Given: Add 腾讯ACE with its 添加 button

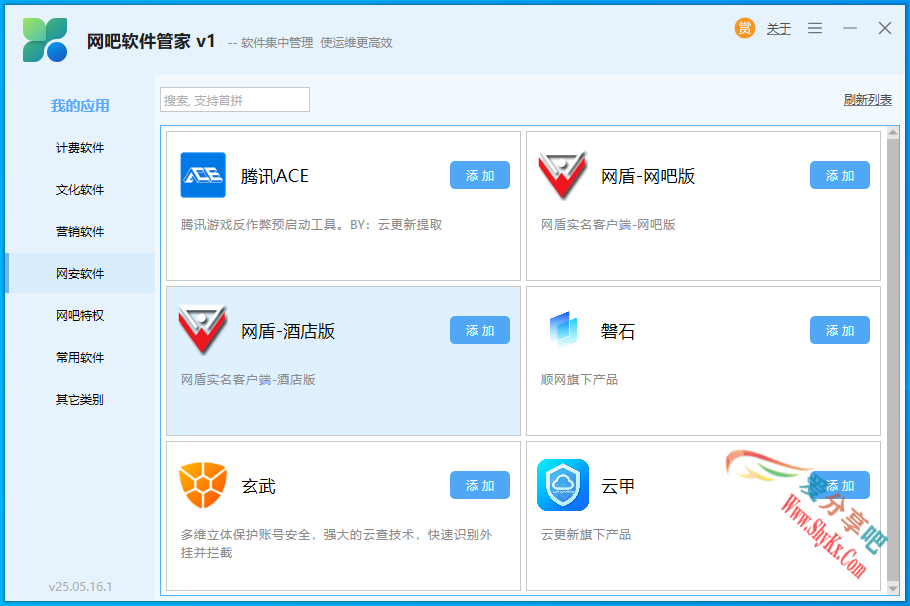Looking at the screenshot, I should point(480,175).
